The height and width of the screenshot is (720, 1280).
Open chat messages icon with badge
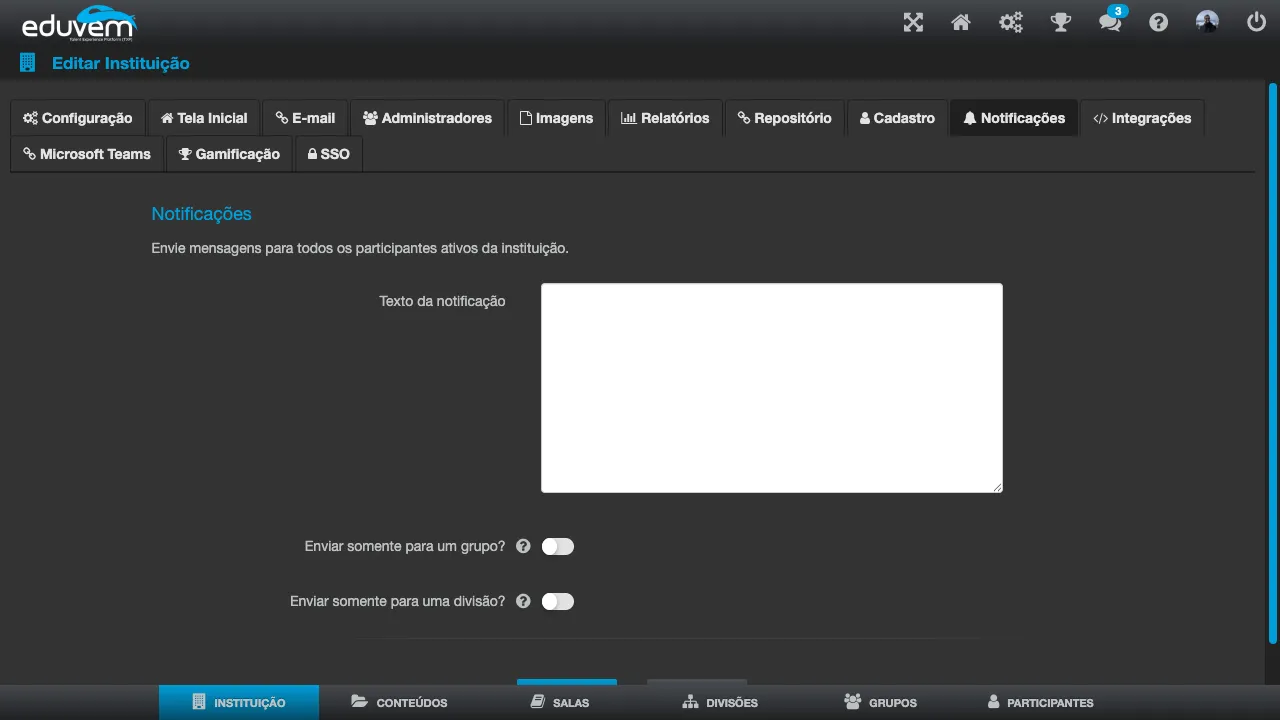point(1110,21)
